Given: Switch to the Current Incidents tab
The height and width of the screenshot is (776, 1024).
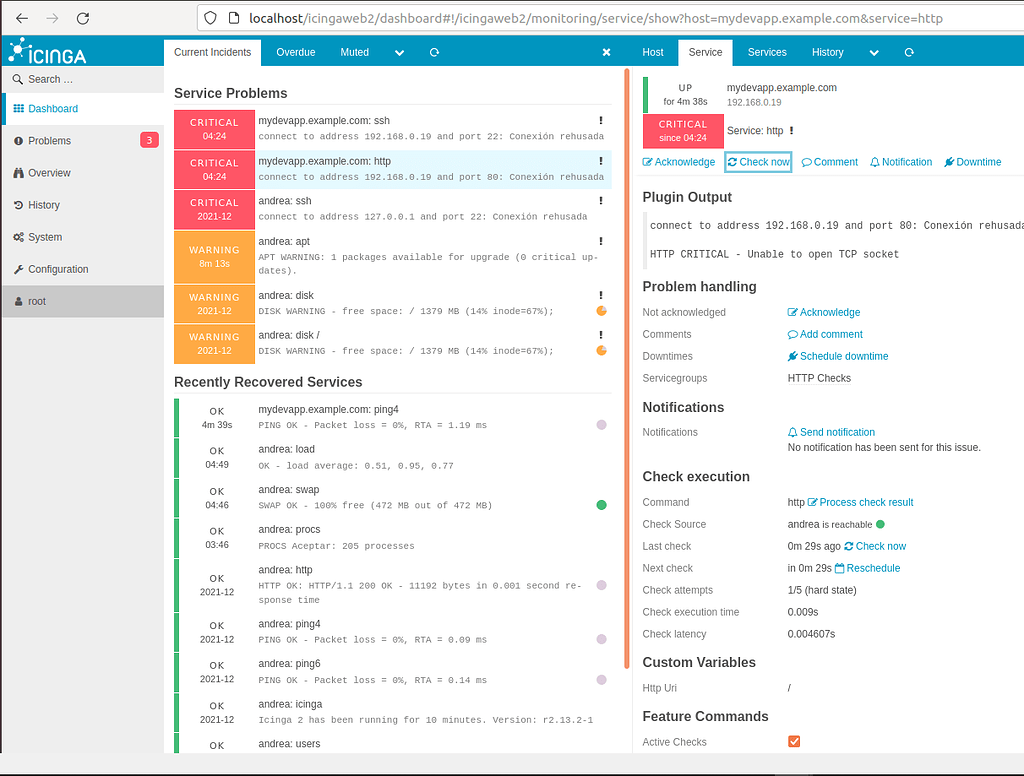Looking at the screenshot, I should (x=213, y=52).
